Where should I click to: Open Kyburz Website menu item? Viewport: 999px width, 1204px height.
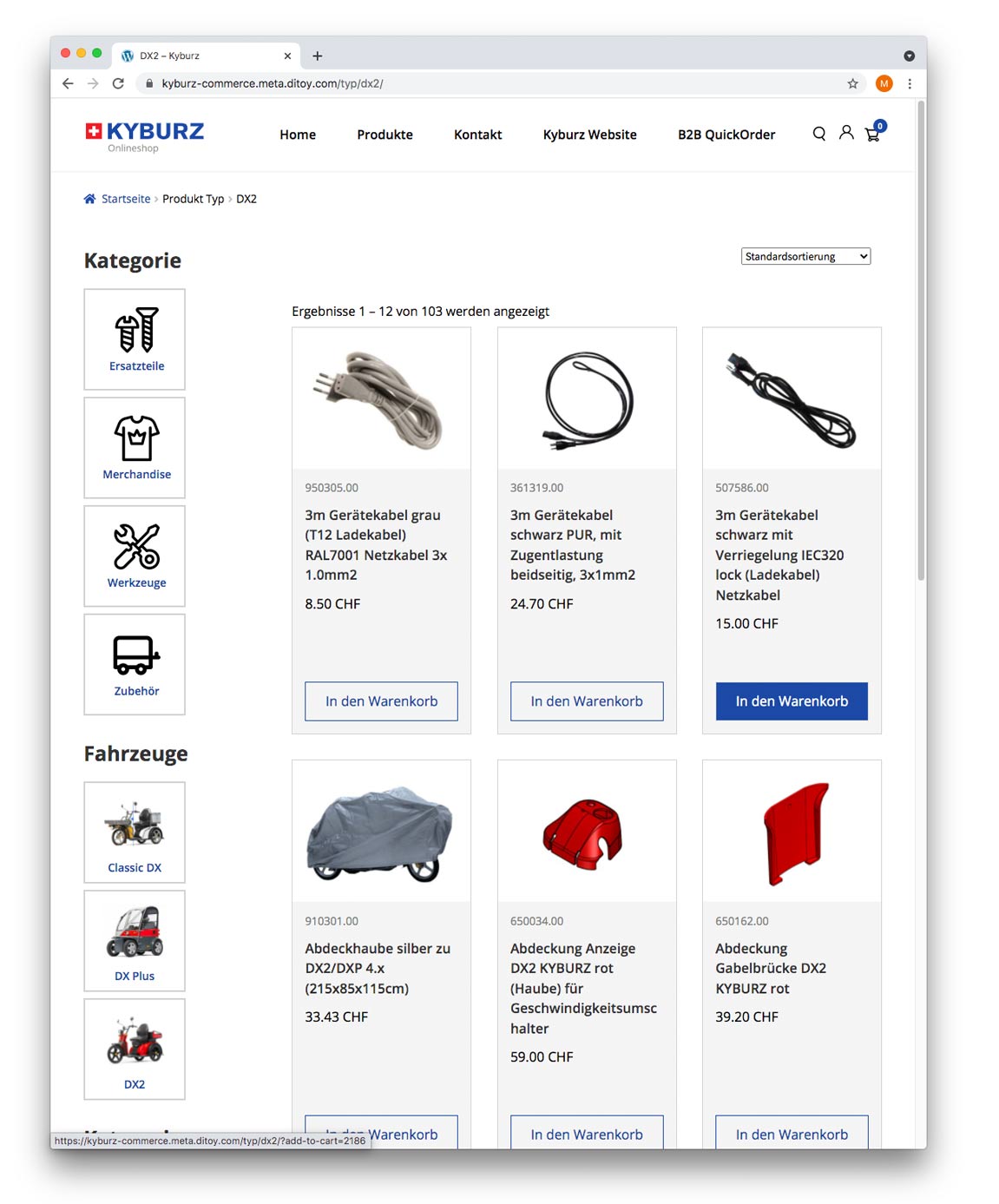589,135
